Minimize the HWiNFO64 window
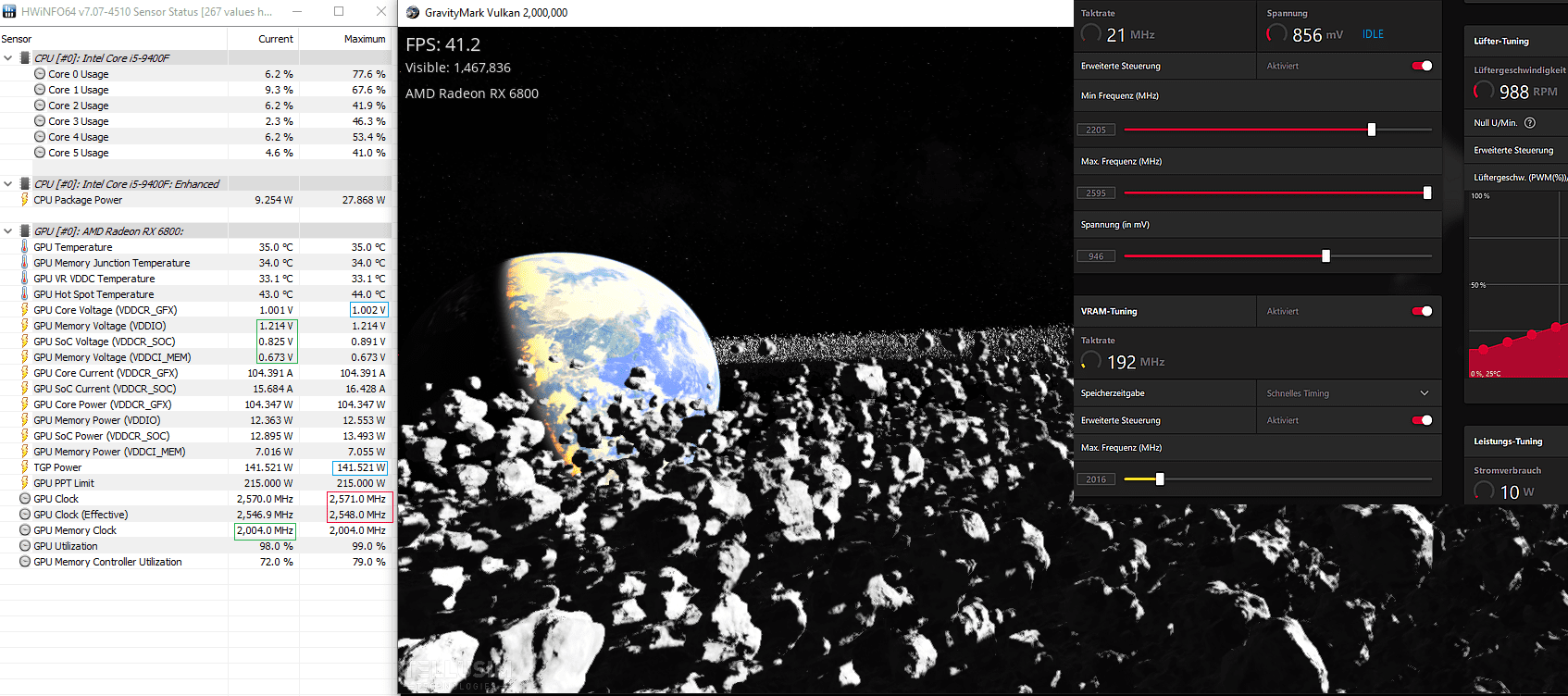 point(297,12)
